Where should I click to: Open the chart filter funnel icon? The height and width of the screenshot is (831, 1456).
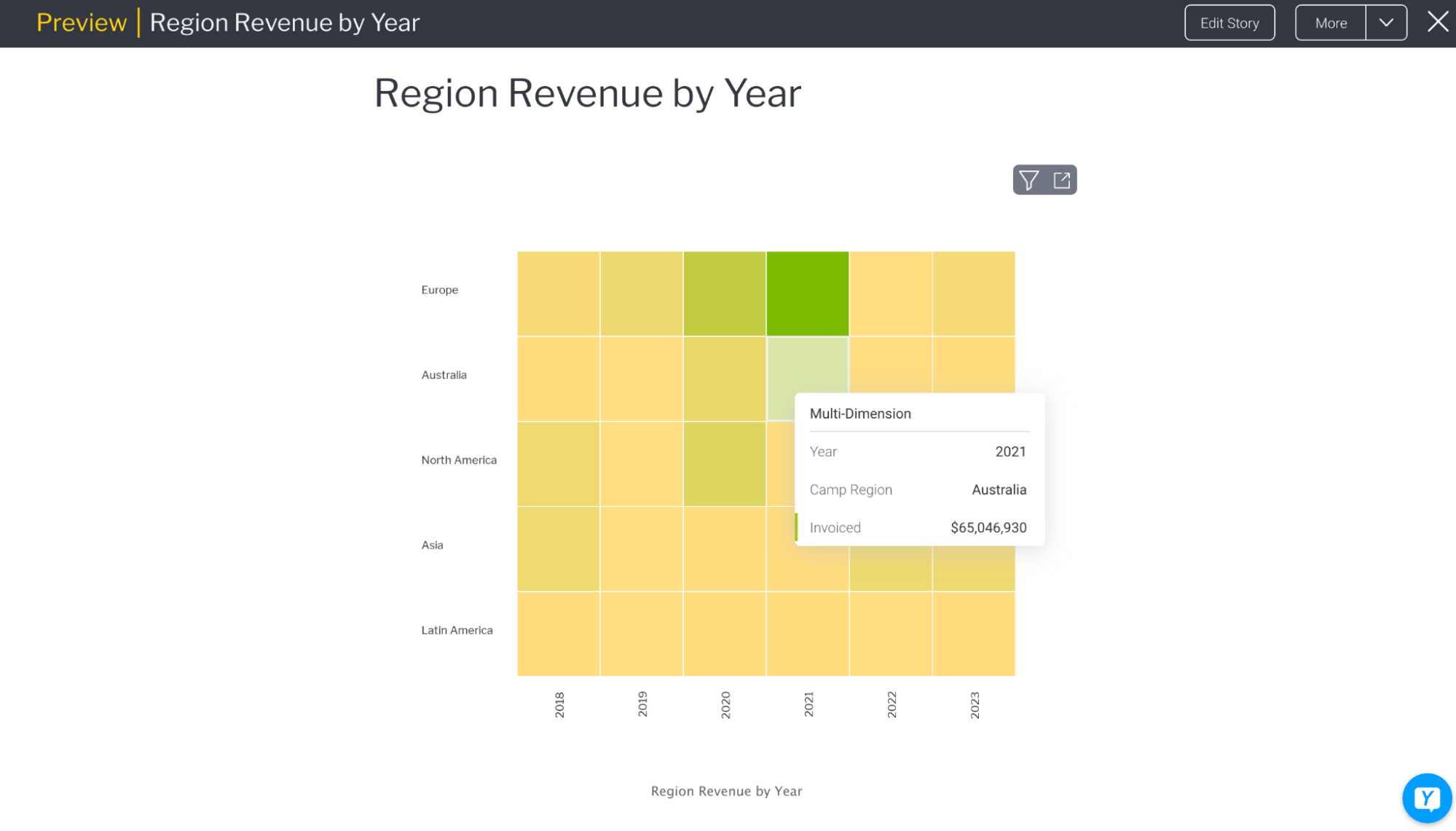pos(1028,180)
